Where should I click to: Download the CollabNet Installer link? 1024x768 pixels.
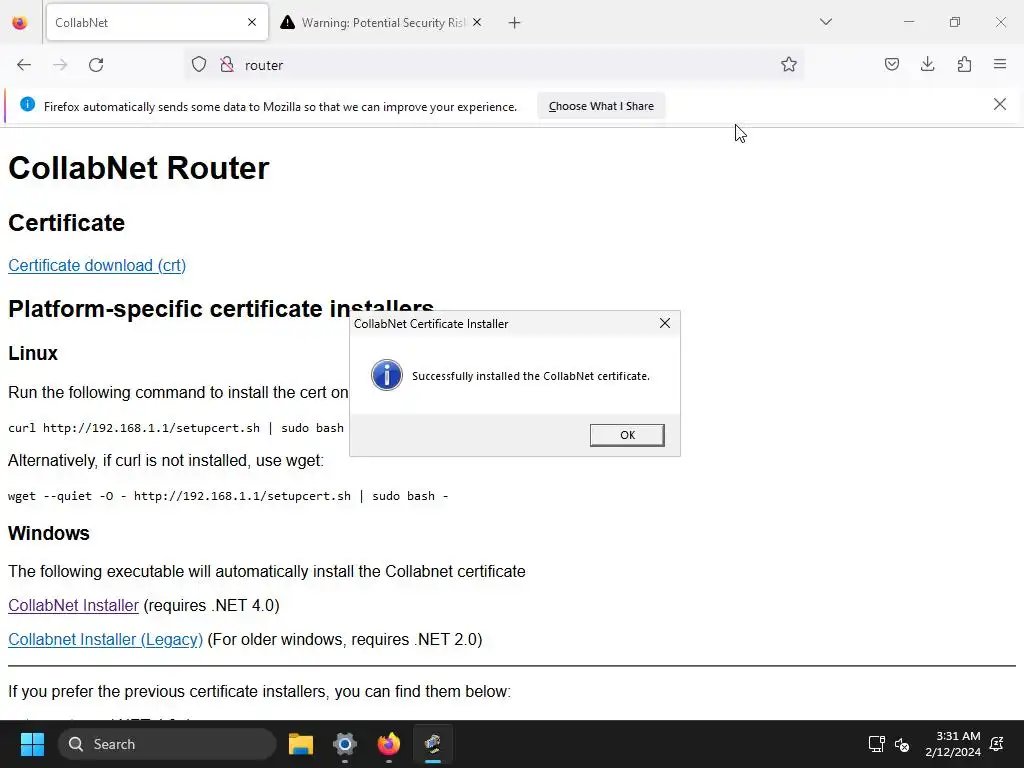tap(73, 605)
